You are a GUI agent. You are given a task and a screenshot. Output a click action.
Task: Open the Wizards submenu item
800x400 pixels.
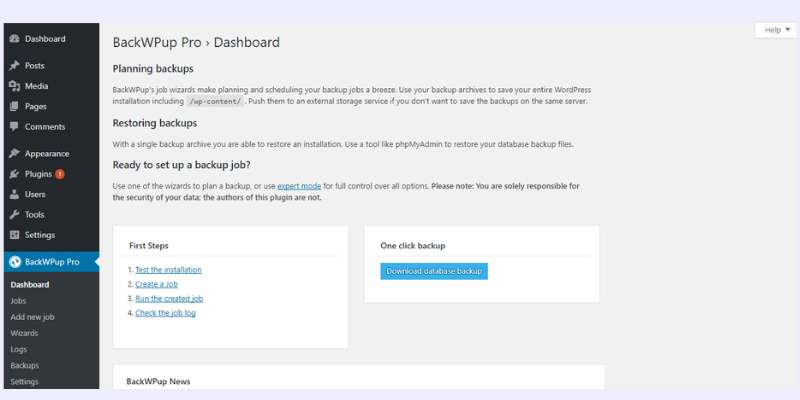pos(24,333)
